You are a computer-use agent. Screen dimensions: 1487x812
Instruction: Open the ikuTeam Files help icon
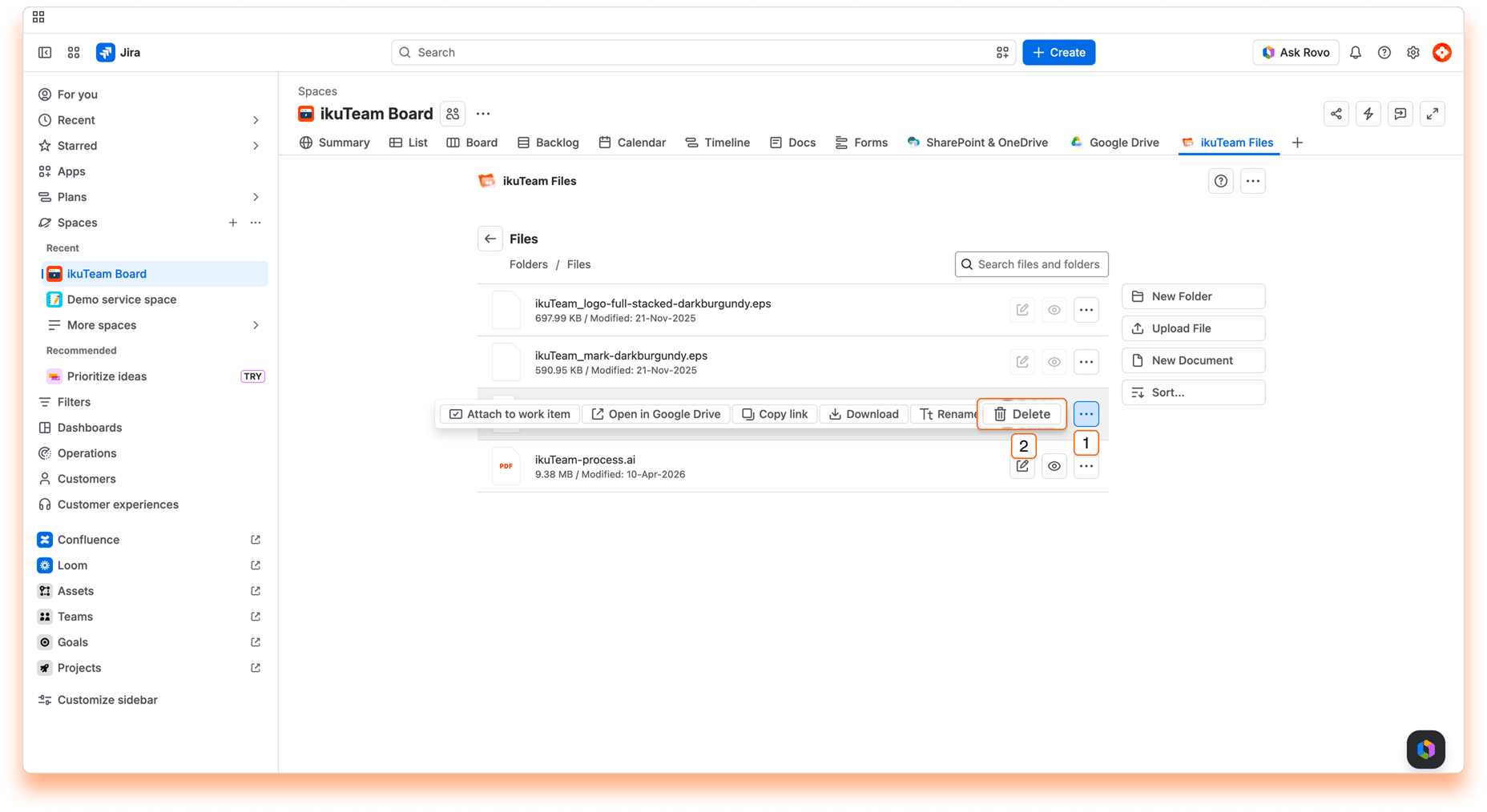pos(1220,181)
